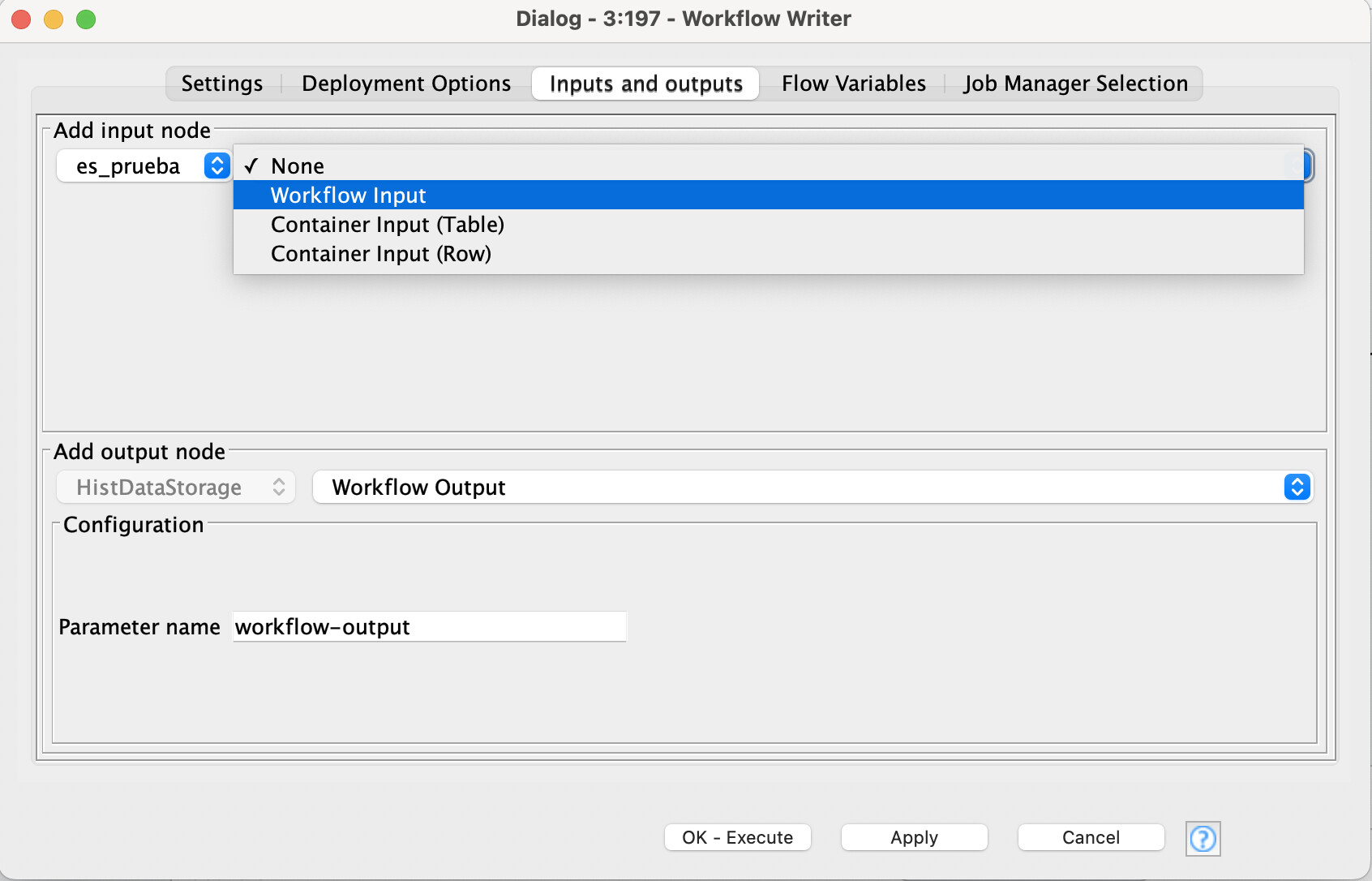Open the help question mark icon

(1203, 838)
